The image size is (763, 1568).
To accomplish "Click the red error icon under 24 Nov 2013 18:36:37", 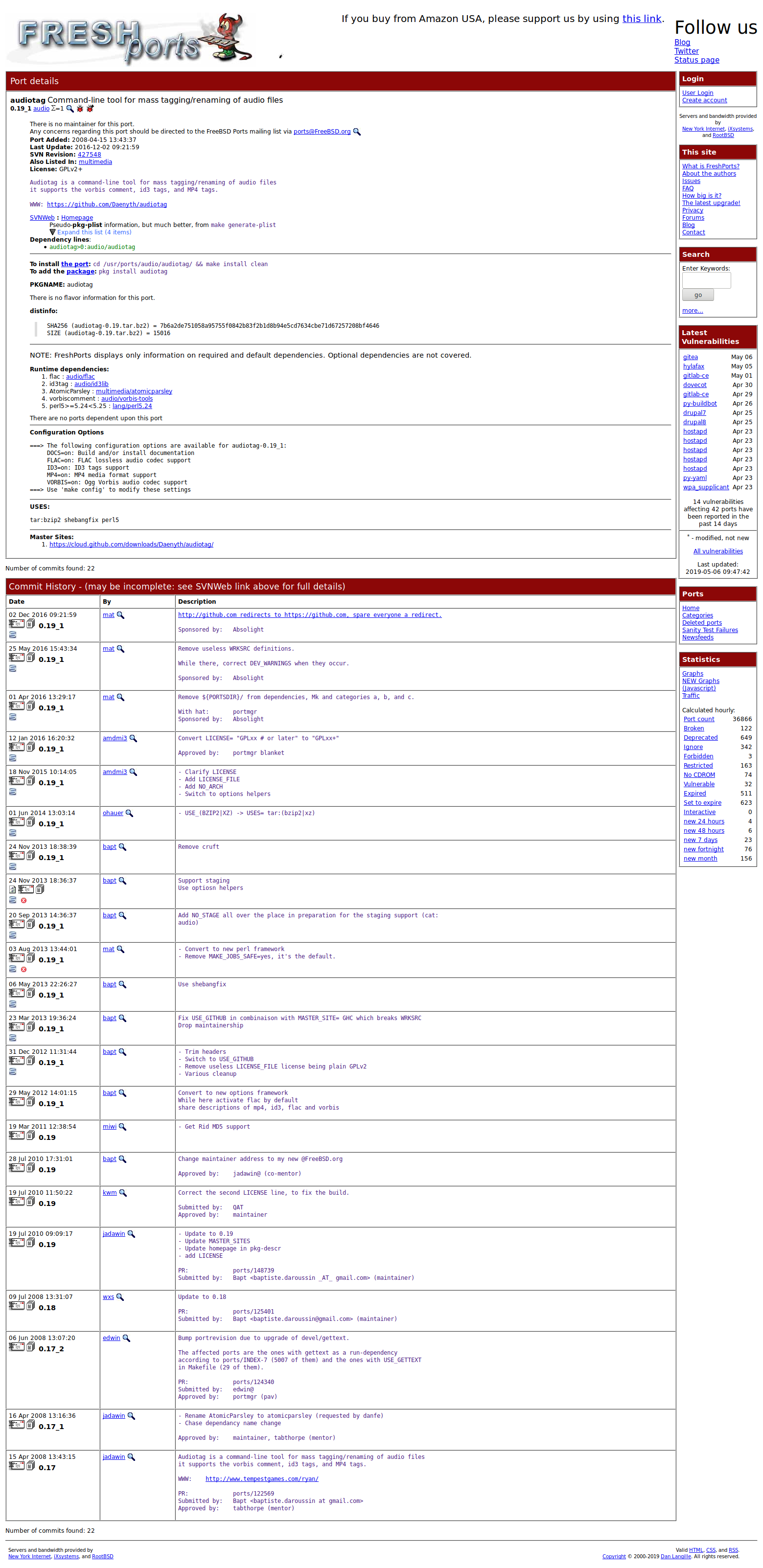I will click(24, 900).
